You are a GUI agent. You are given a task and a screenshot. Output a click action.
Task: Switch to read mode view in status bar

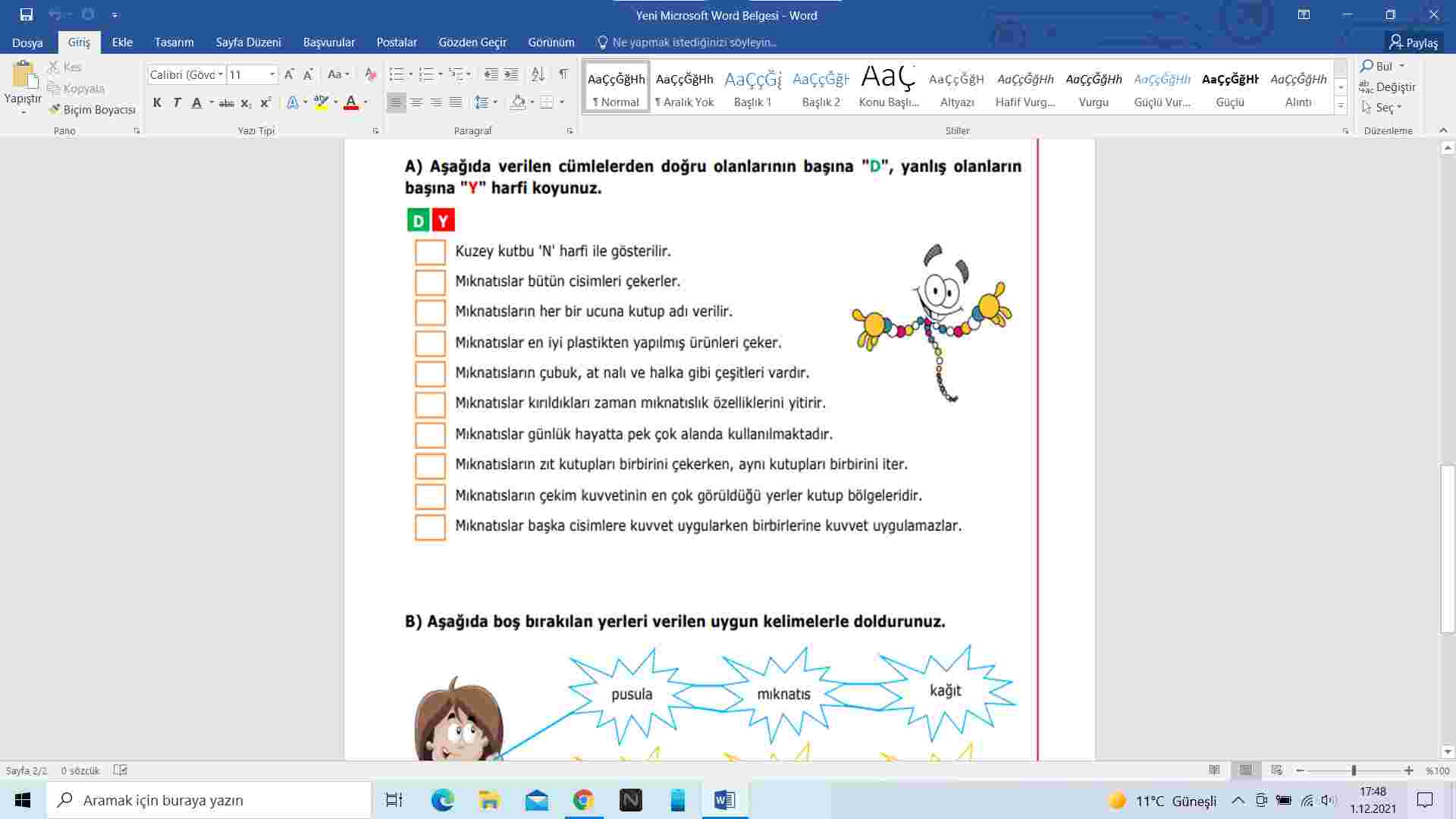tap(1214, 770)
